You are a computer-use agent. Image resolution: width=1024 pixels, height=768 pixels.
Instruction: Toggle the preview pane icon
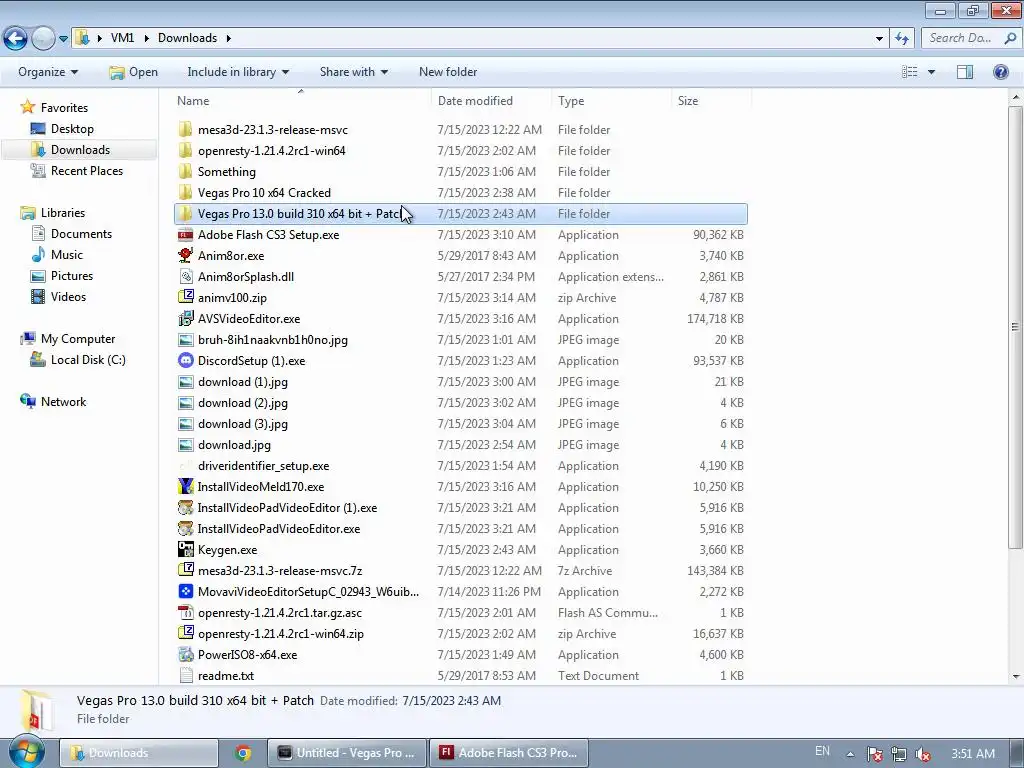click(x=965, y=72)
